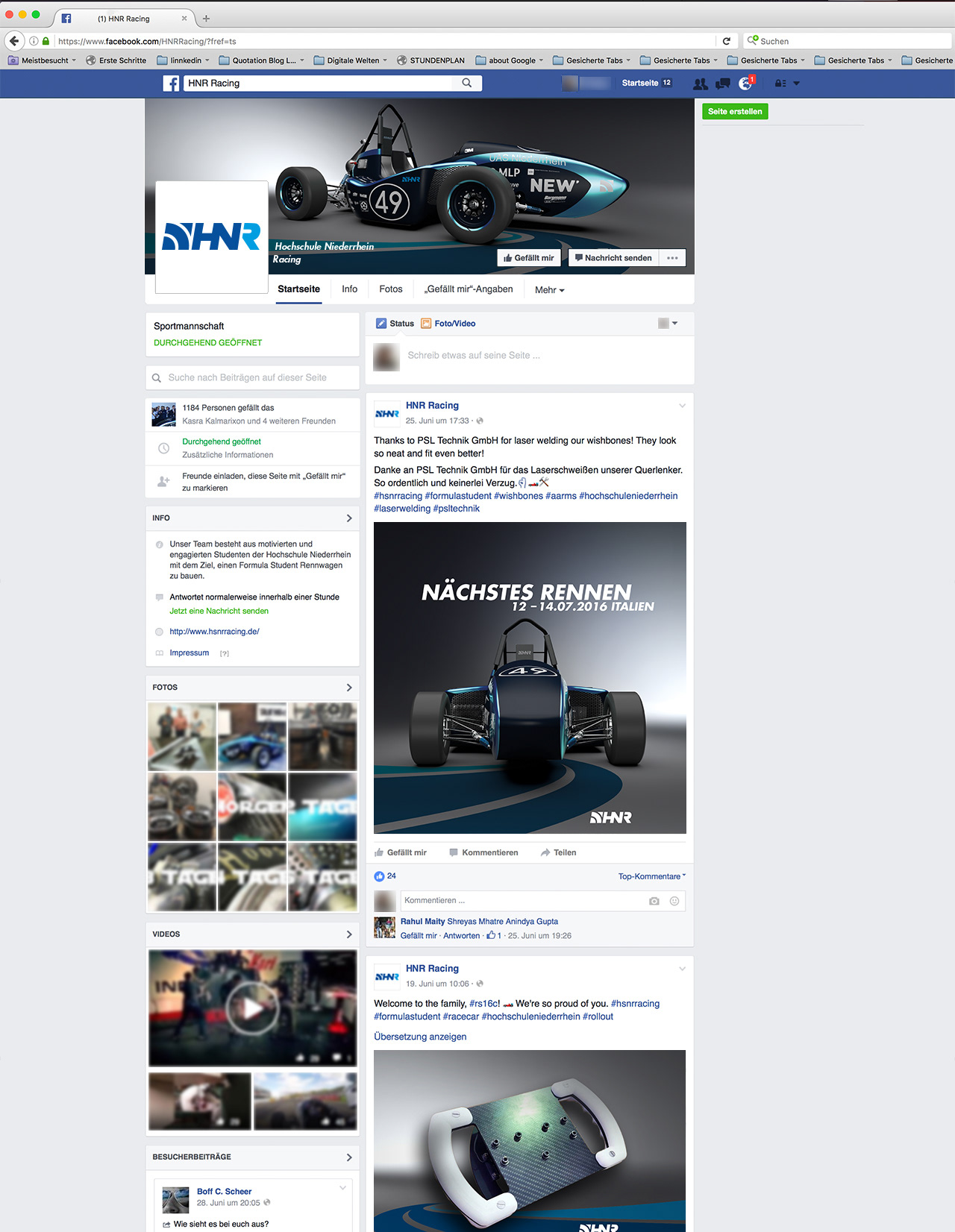Click the camera icon in the comment box

[x=654, y=901]
